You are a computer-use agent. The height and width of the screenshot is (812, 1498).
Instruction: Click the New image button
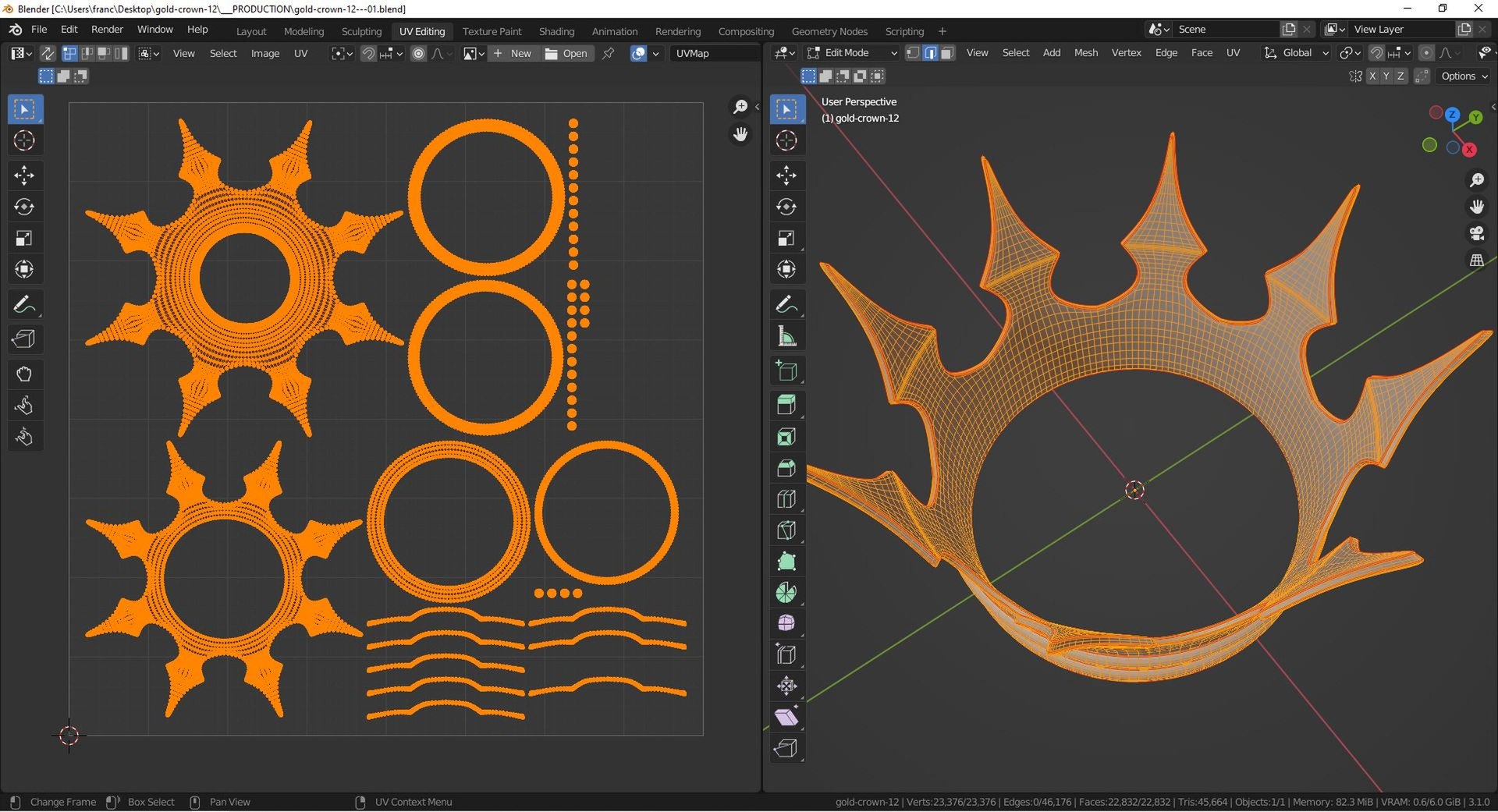(513, 53)
